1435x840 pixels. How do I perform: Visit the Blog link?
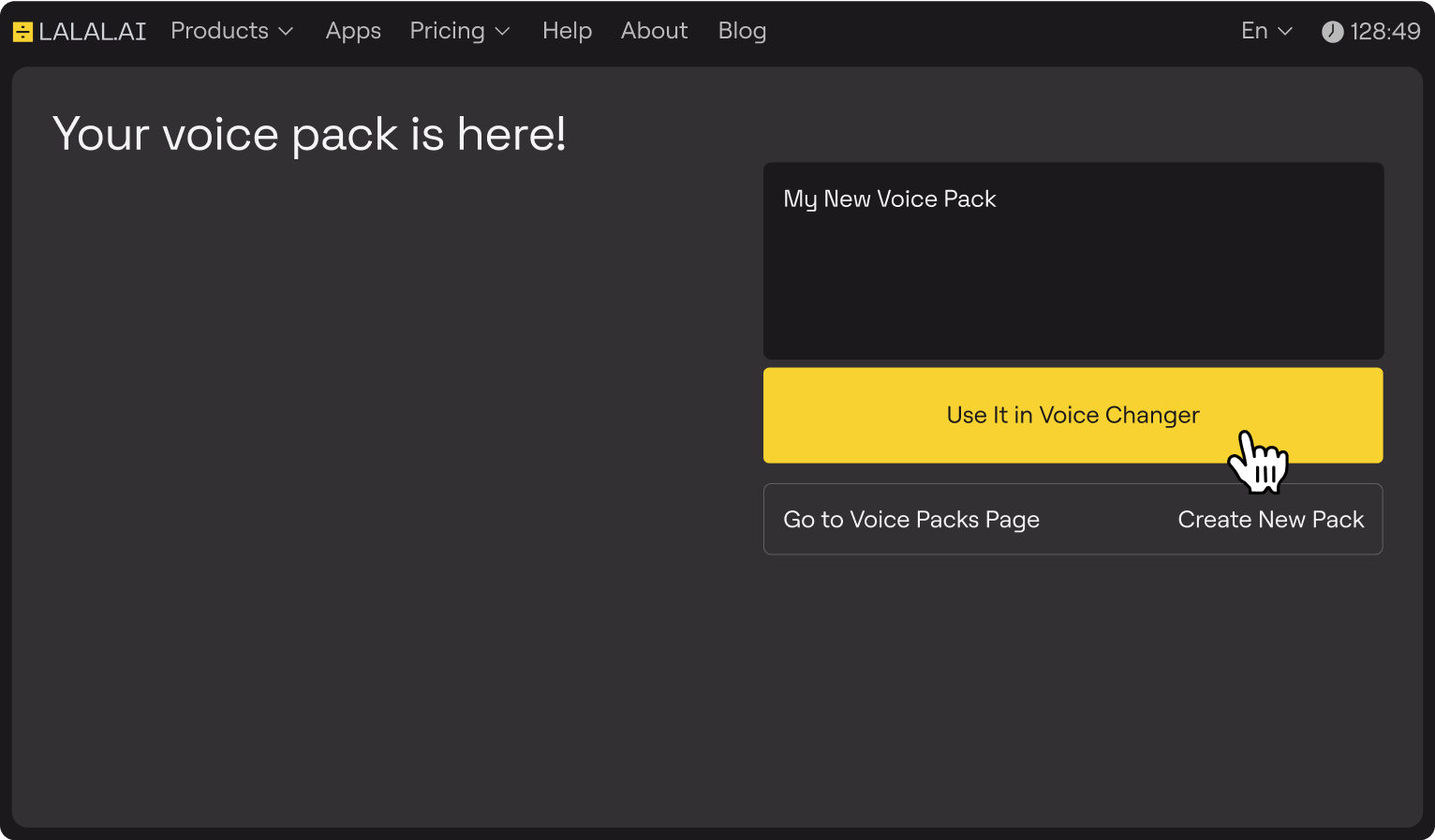[742, 31]
